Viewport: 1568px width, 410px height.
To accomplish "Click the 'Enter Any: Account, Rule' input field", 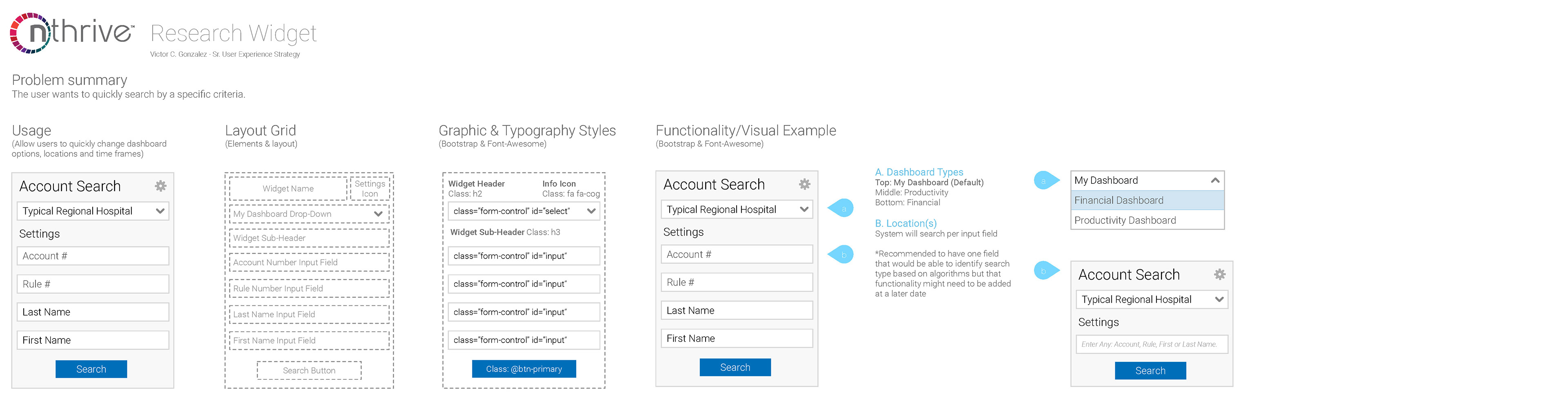I will [x=1151, y=344].
